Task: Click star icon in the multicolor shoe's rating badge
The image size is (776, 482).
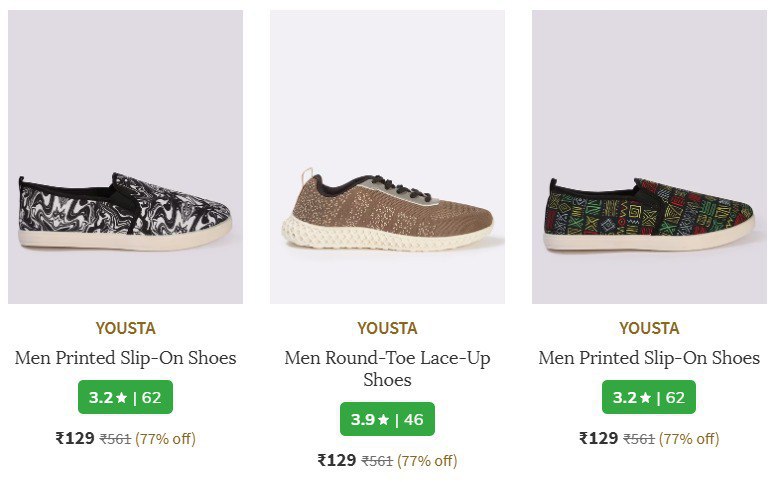Action: (x=645, y=398)
